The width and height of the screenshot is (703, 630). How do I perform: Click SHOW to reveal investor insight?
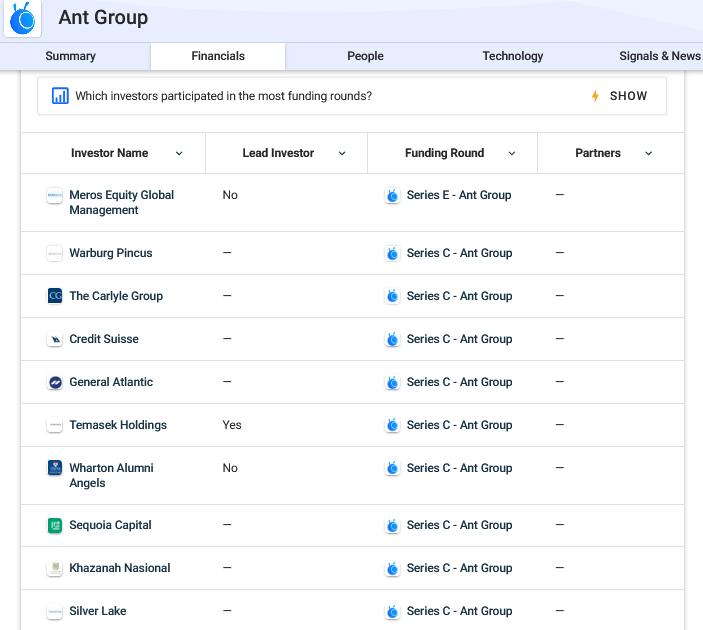coord(628,96)
